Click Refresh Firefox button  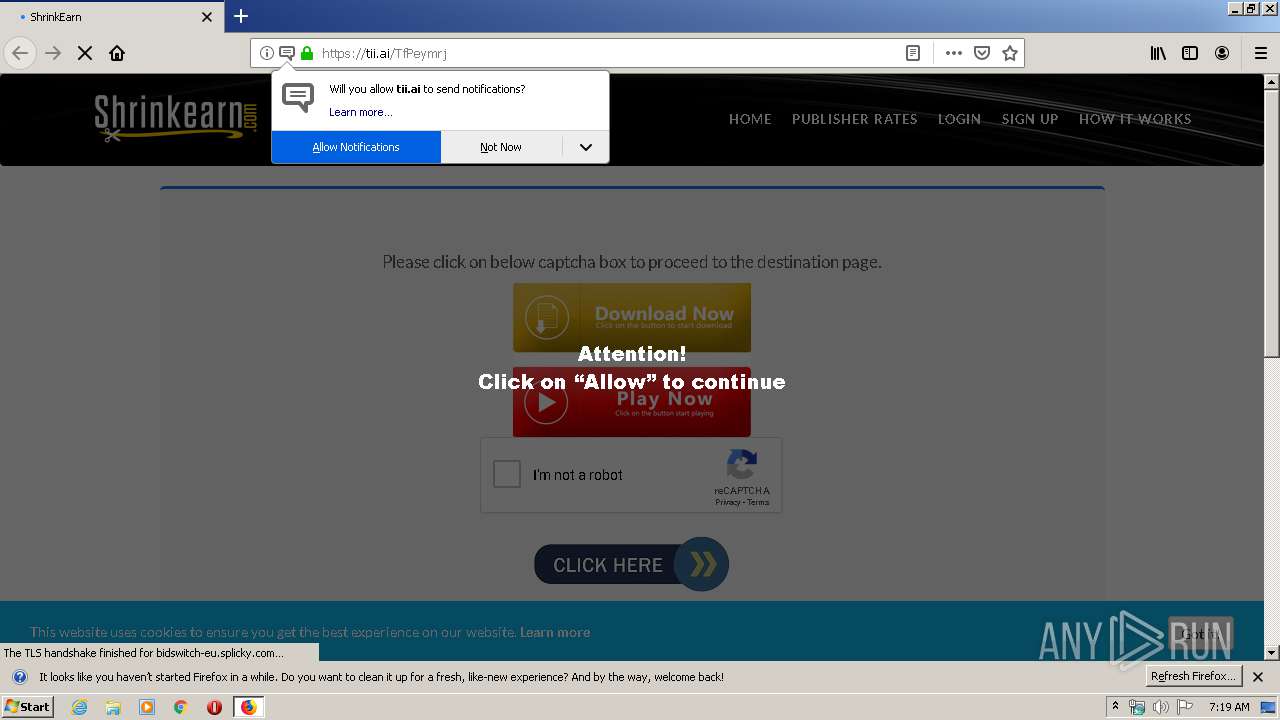coord(1194,676)
